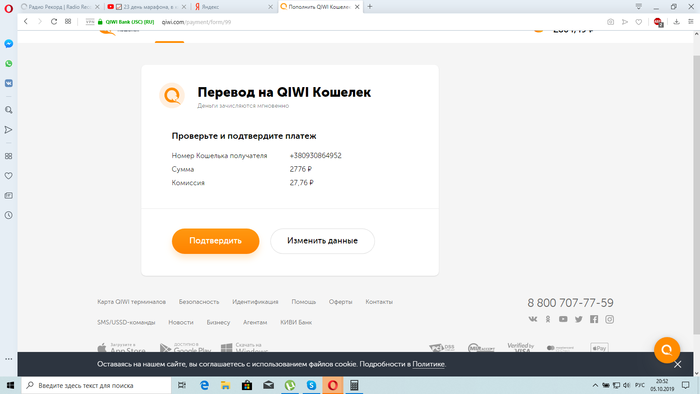Open the tab menu dropdown at top right
The width and height of the screenshot is (700, 394).
point(639,7)
